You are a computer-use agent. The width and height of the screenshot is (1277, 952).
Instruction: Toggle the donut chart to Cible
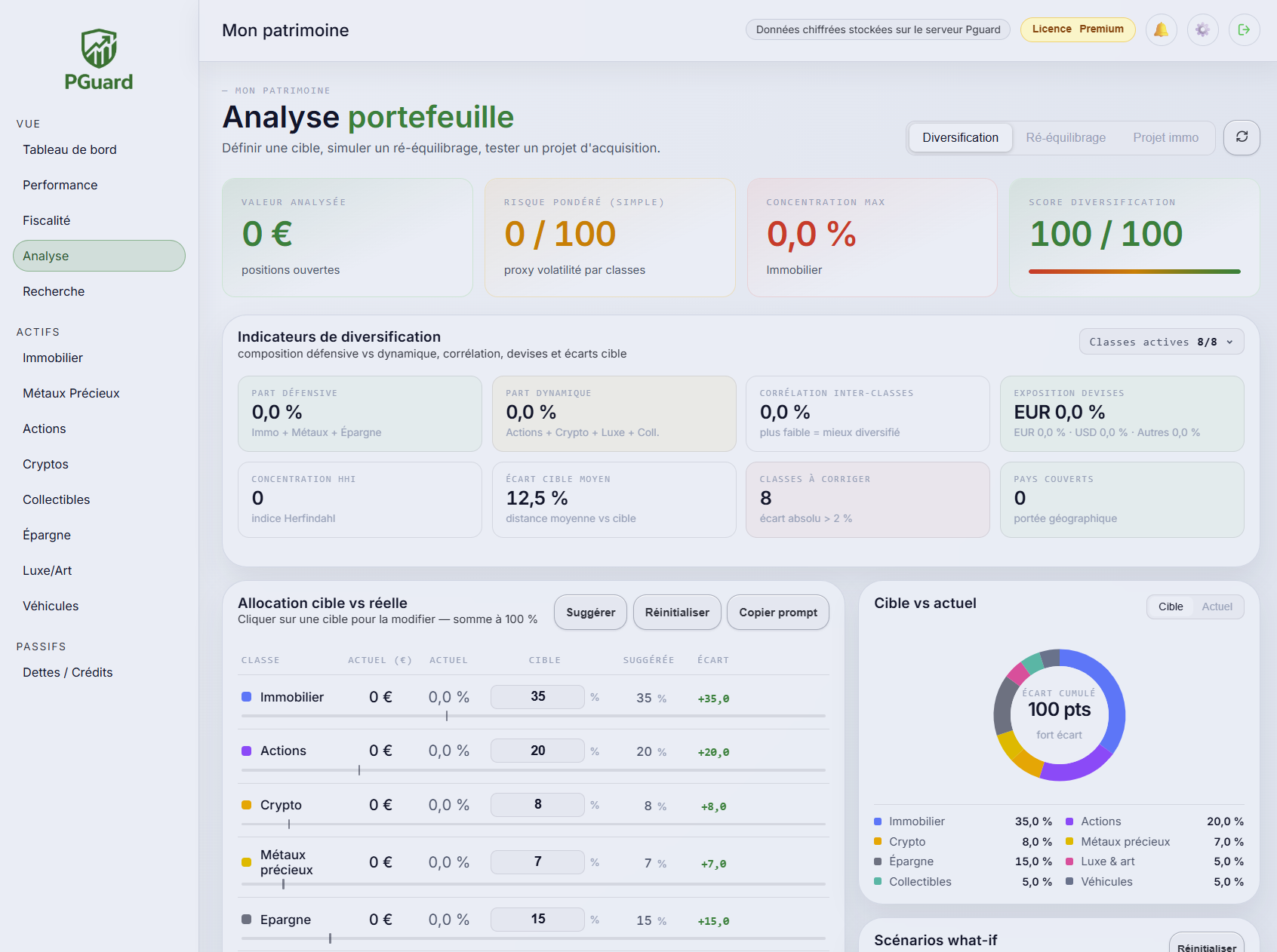tap(1171, 607)
